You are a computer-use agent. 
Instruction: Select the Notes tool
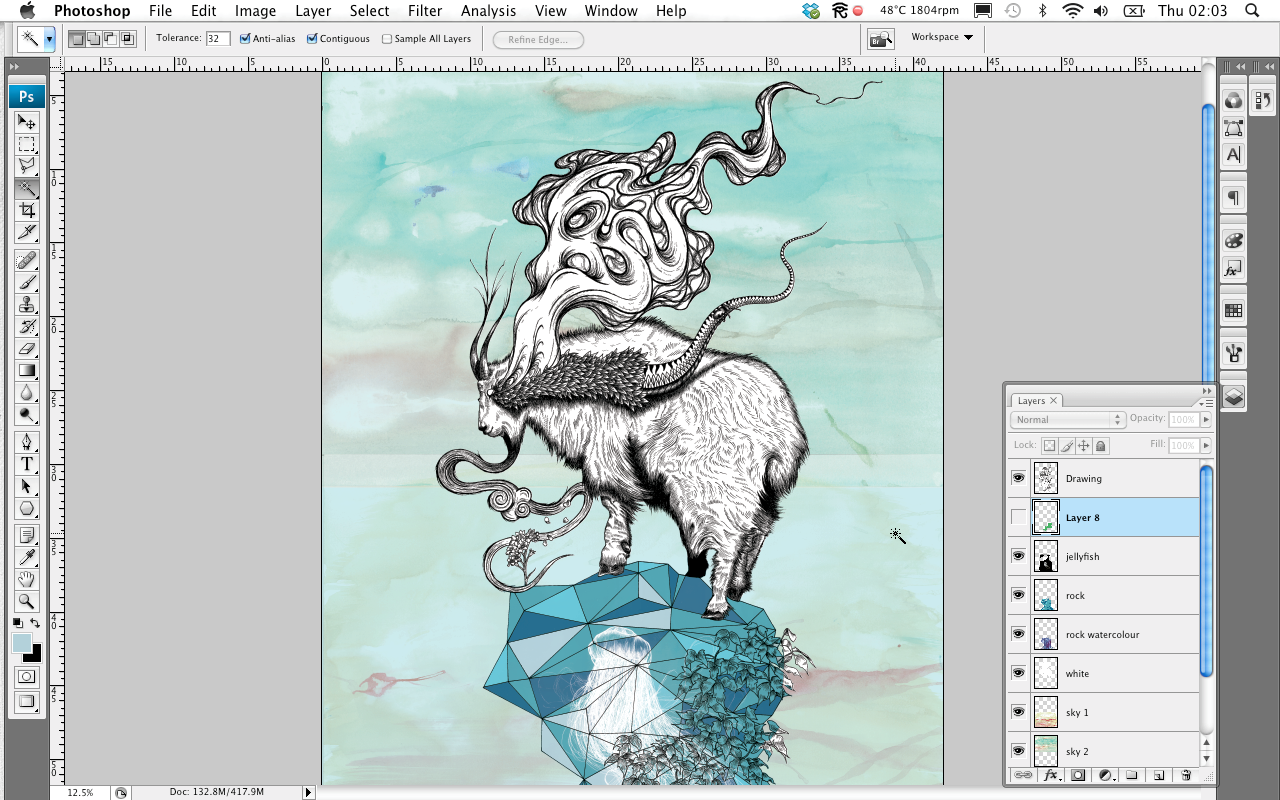(x=27, y=535)
